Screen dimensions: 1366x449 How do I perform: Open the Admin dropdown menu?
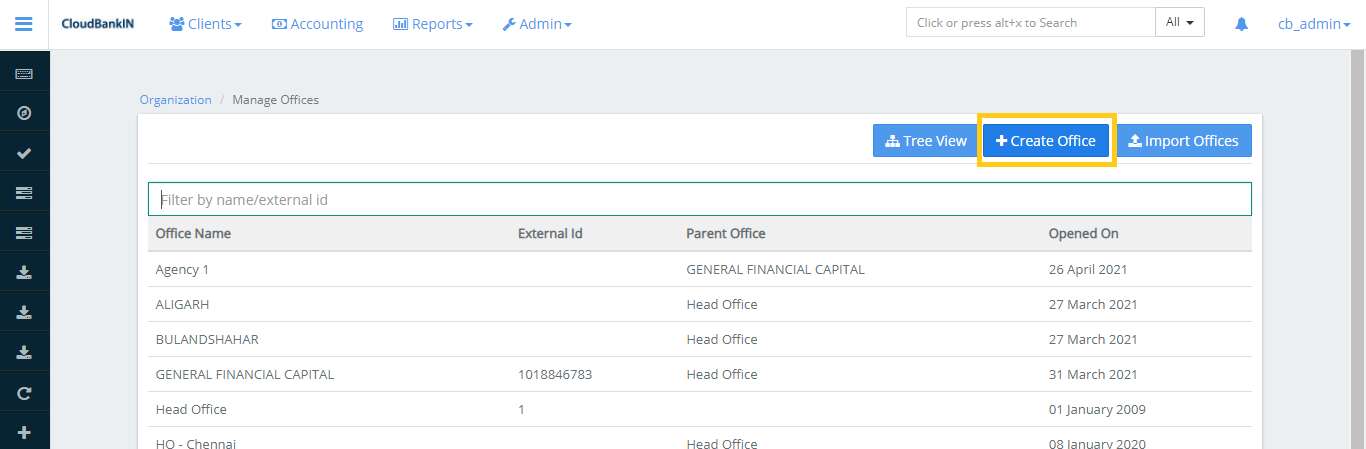(x=536, y=24)
